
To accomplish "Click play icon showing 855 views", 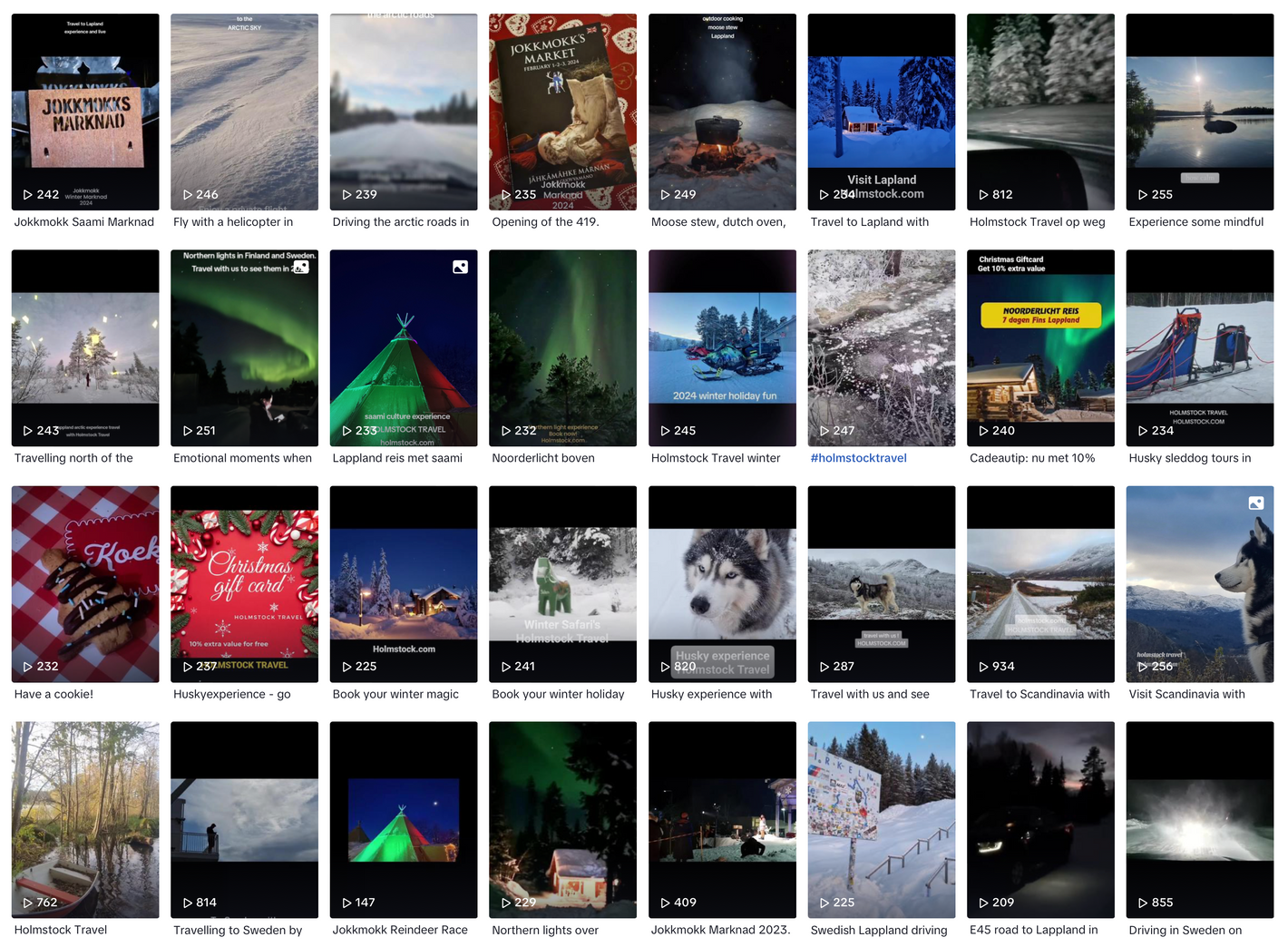I will click(x=1143, y=903).
